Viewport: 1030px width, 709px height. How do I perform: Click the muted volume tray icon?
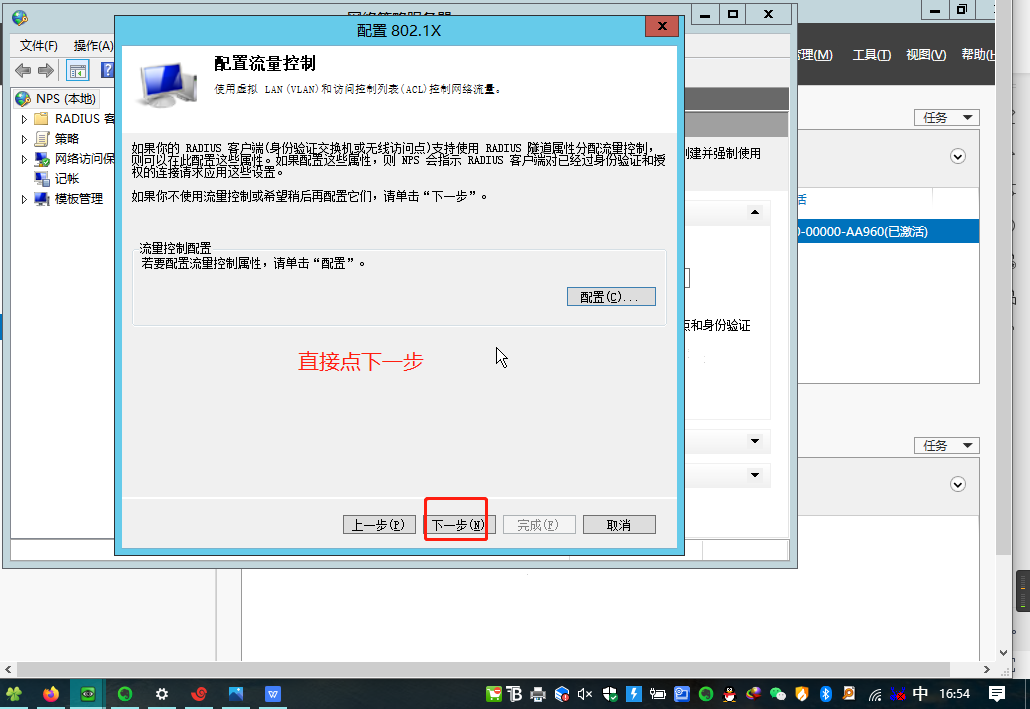(585, 694)
